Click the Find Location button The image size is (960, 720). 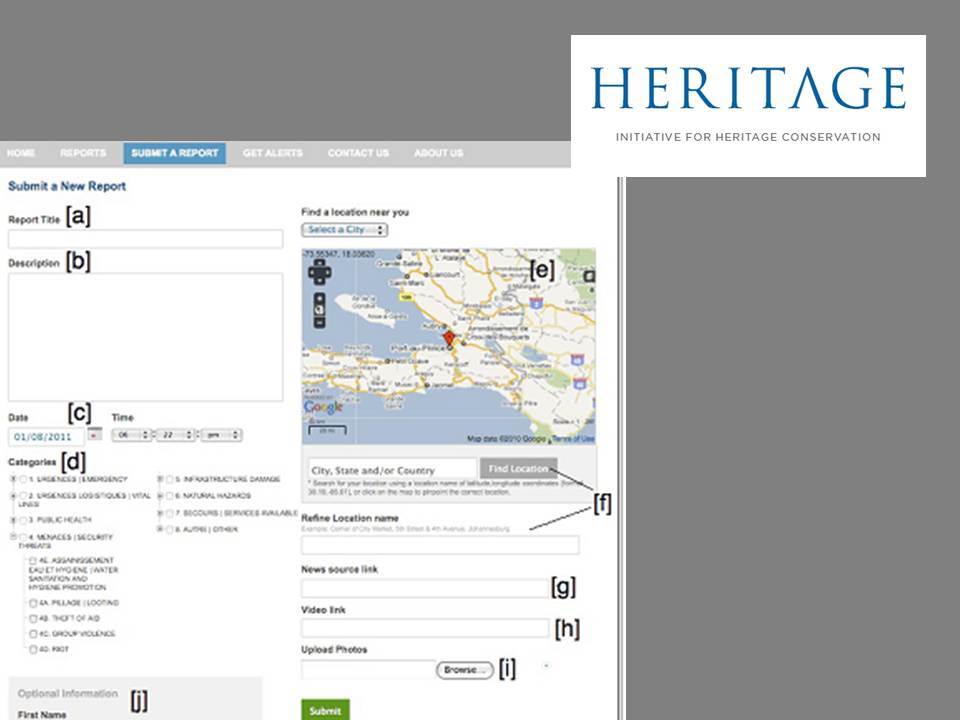[519, 469]
